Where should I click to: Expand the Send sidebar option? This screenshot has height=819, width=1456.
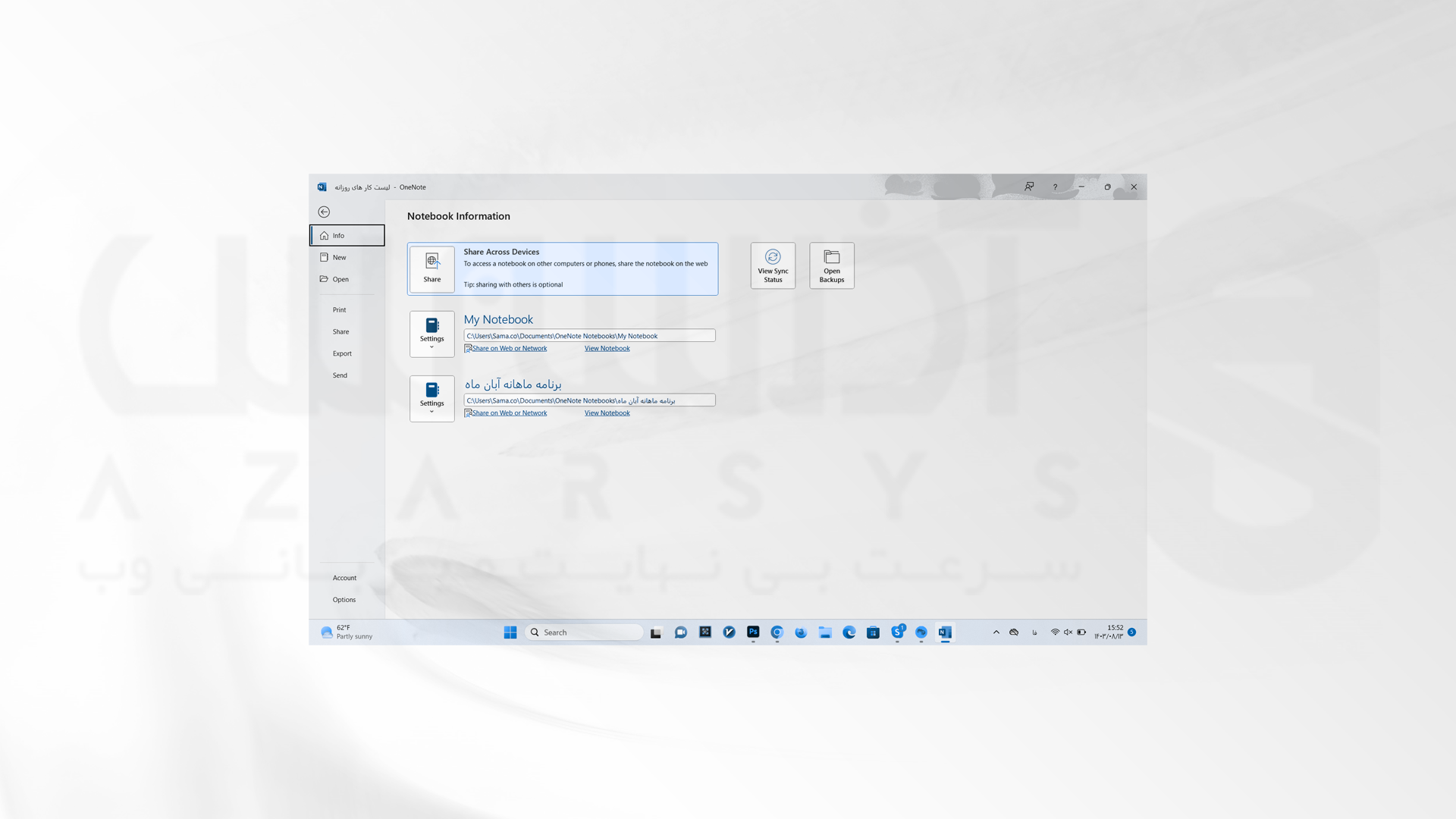[x=339, y=375]
